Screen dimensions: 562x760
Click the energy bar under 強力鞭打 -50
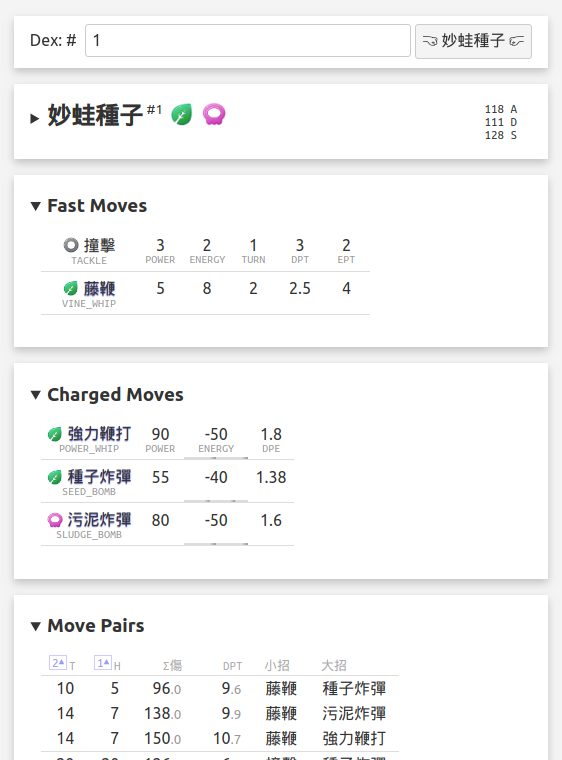tap(216, 458)
